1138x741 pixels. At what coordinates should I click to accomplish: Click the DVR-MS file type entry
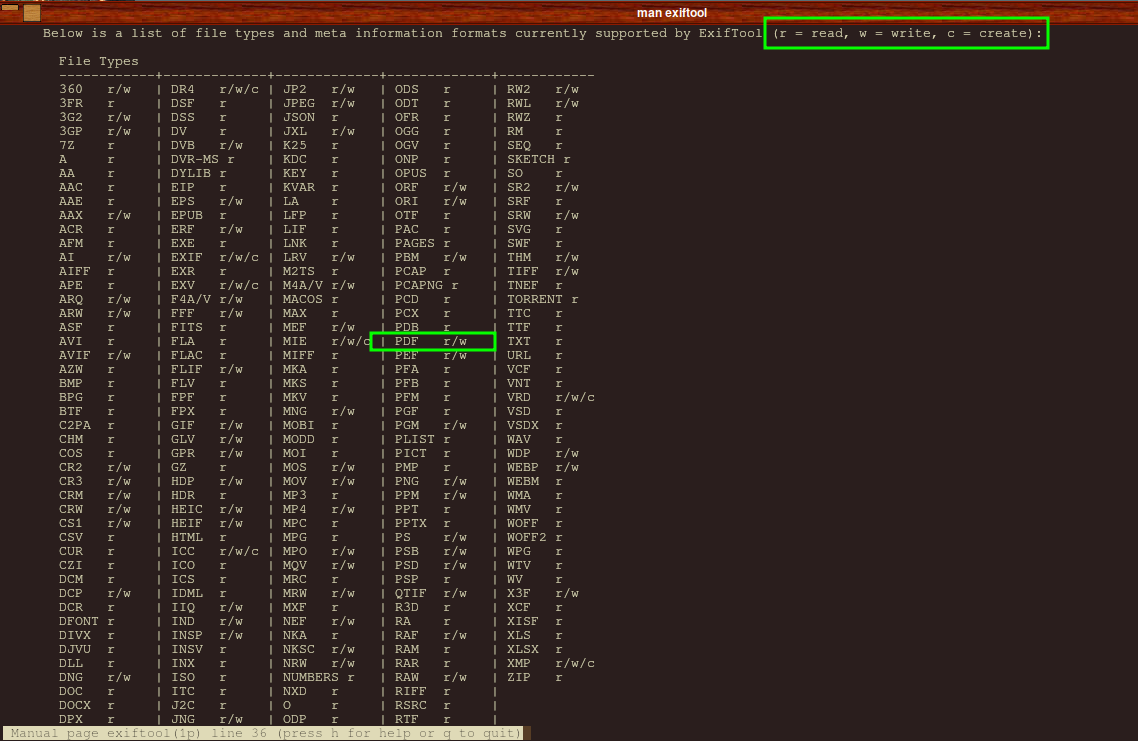[x=202, y=159]
